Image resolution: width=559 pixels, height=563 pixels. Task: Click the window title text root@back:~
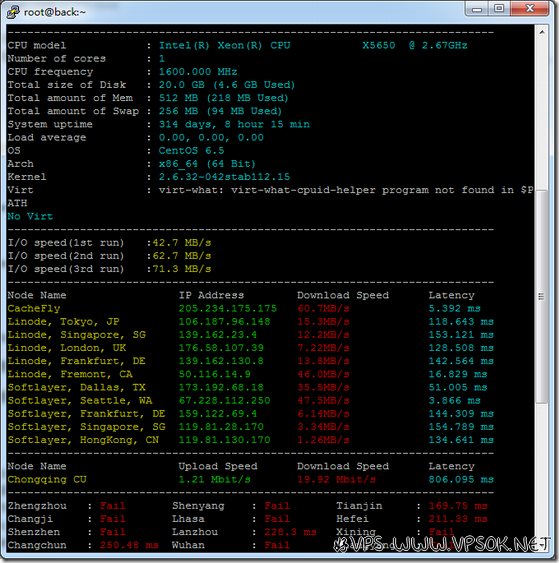[55, 12]
